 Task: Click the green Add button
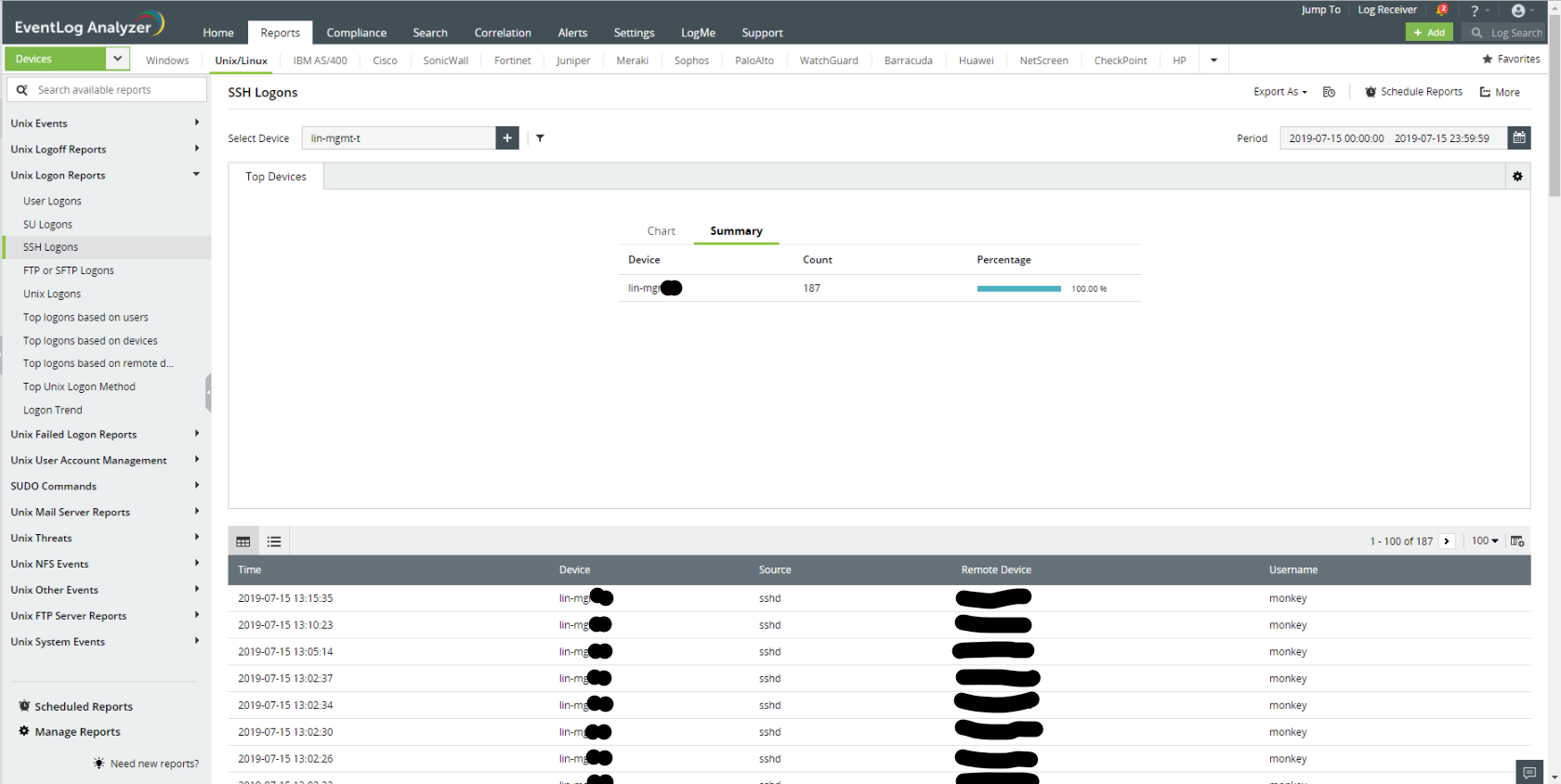tap(1429, 33)
